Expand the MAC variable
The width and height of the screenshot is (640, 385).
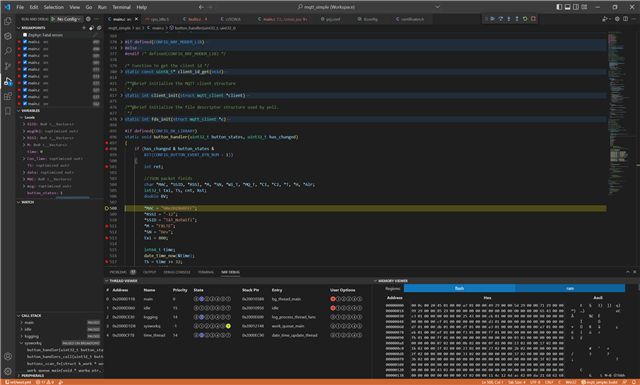[24, 179]
